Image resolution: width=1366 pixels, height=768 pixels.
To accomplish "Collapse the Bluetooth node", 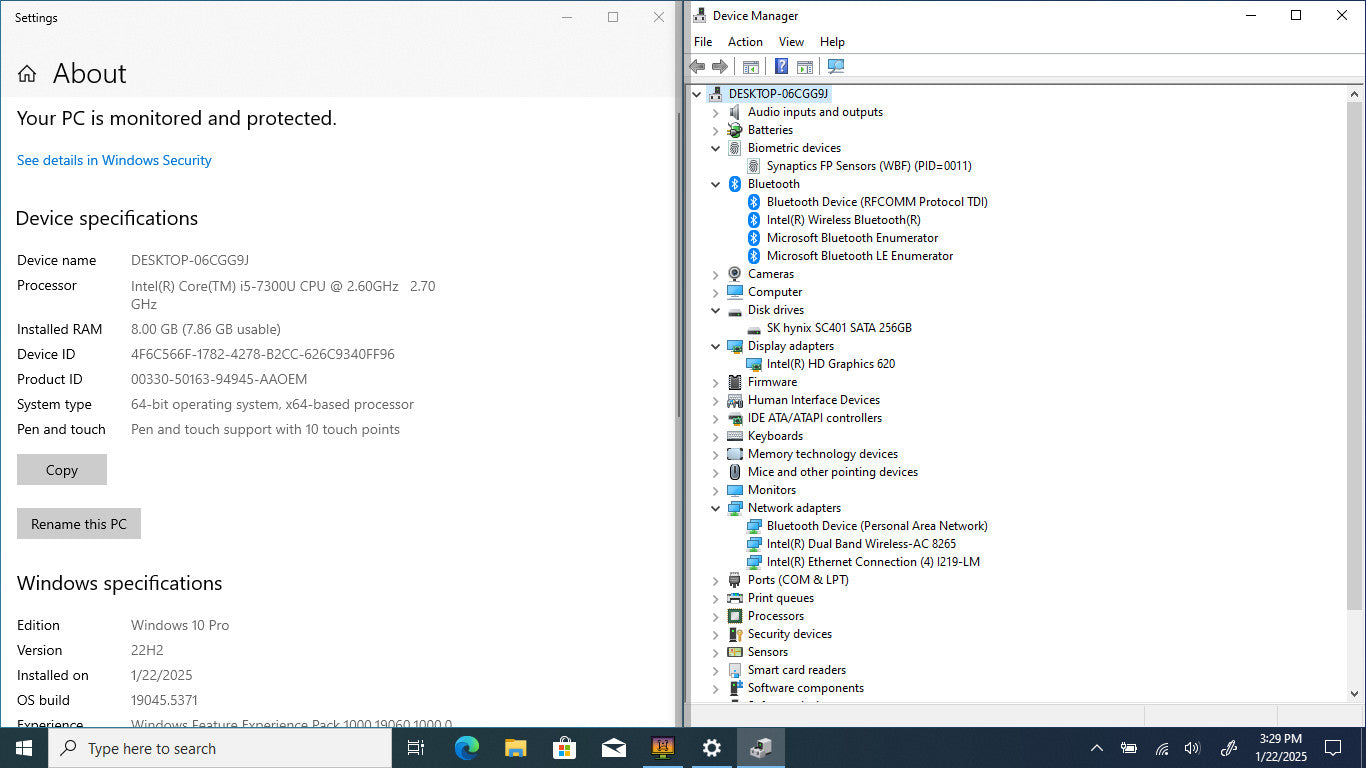I will (x=715, y=184).
